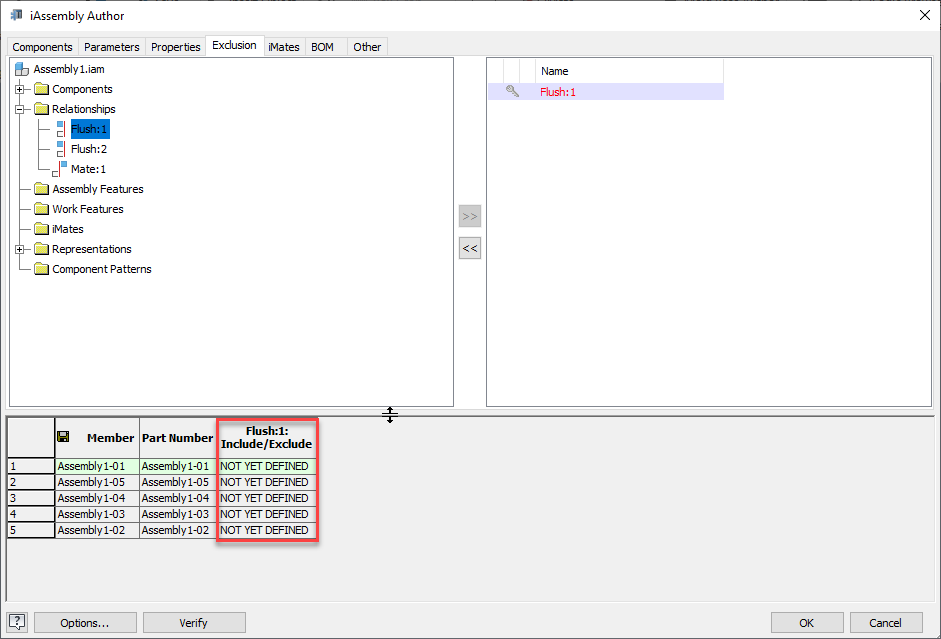
Task: Open the Parameters tab
Action: click(x=112, y=47)
